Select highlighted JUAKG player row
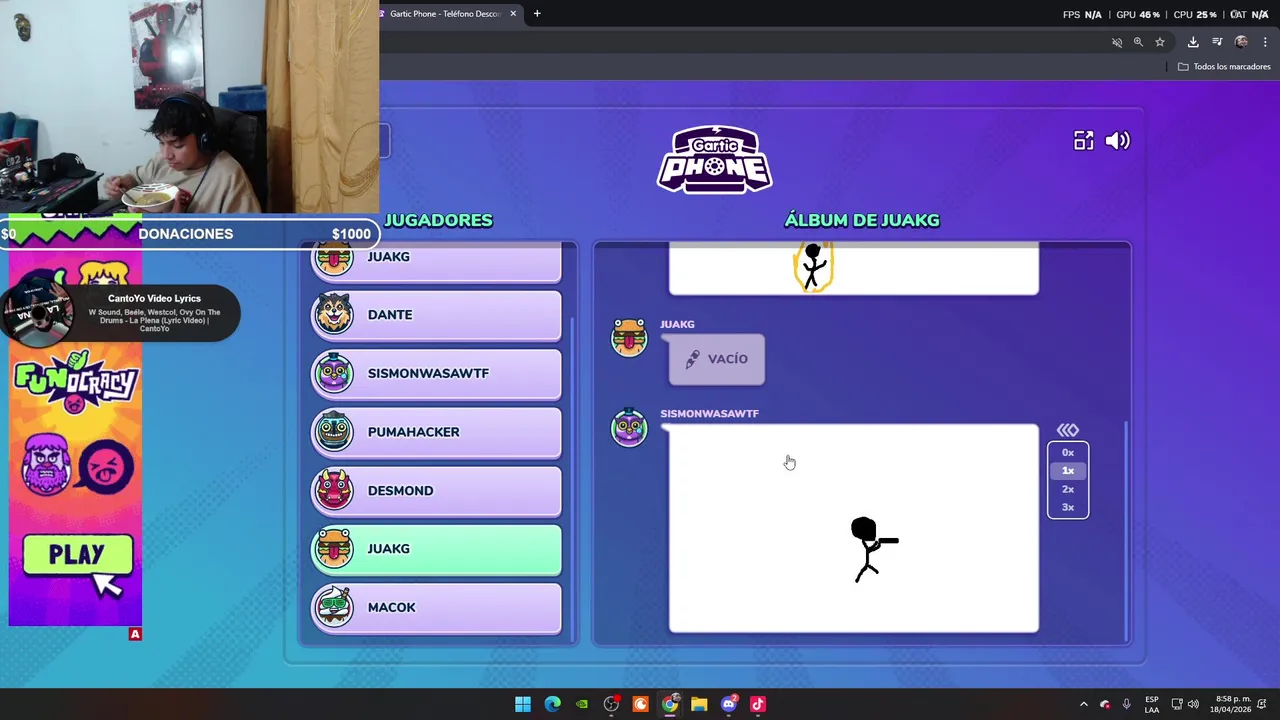Screen dimensions: 1280x720 [437, 549]
